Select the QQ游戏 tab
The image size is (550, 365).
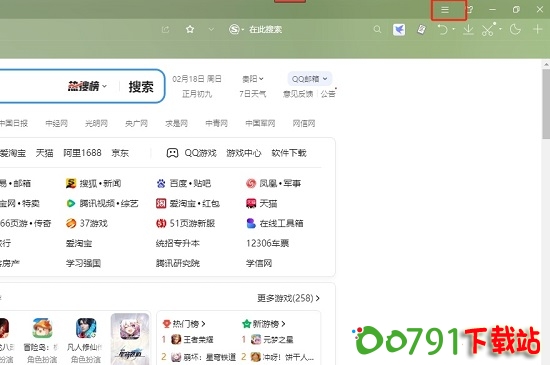(x=200, y=153)
